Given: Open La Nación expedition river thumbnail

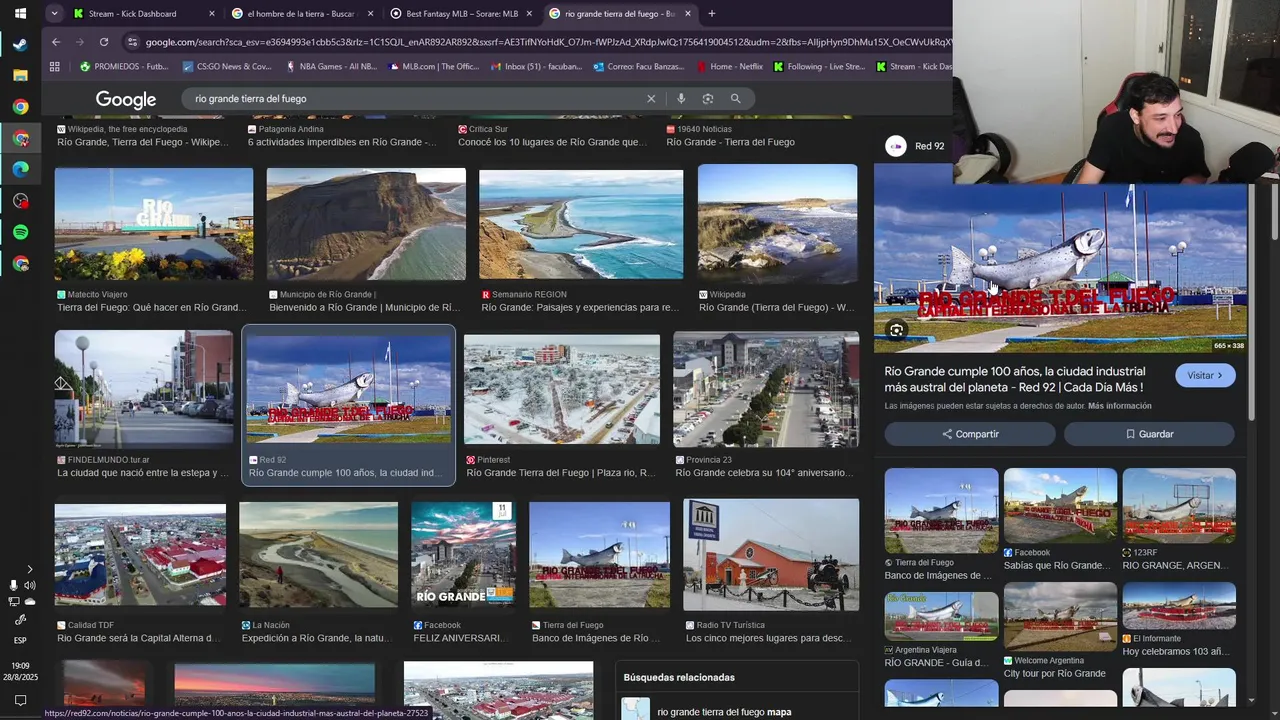Looking at the screenshot, I should pos(318,555).
